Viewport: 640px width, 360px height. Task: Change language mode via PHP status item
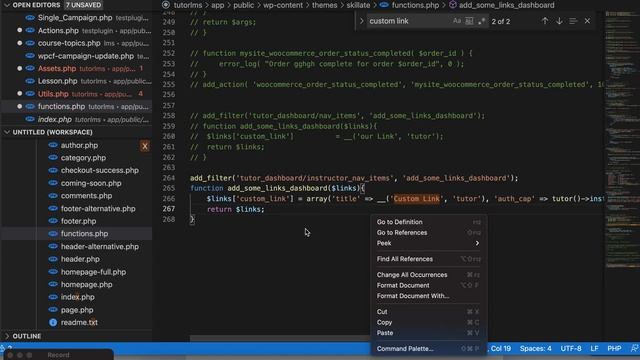point(614,349)
